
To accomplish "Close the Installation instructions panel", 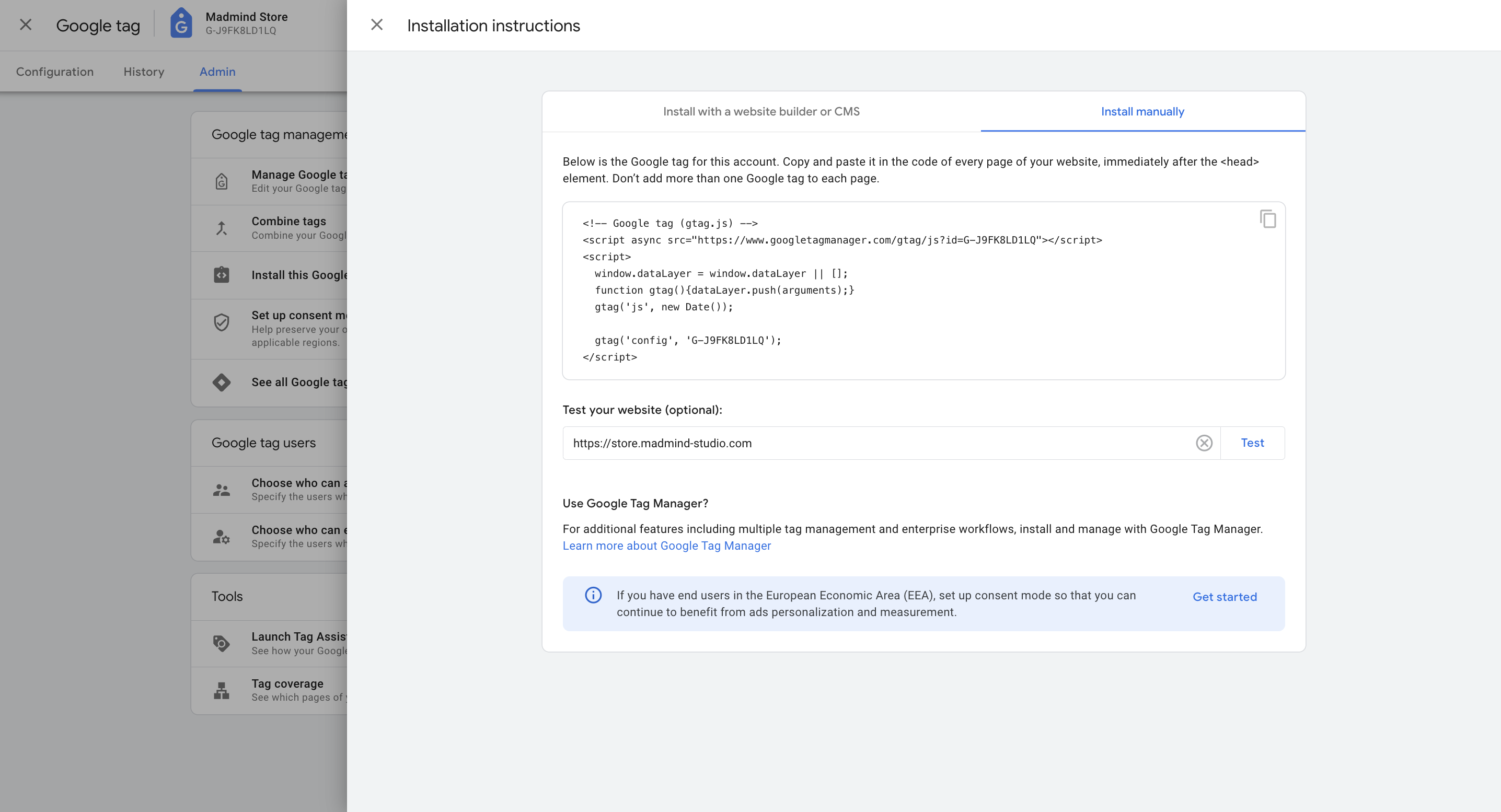I will (x=376, y=25).
